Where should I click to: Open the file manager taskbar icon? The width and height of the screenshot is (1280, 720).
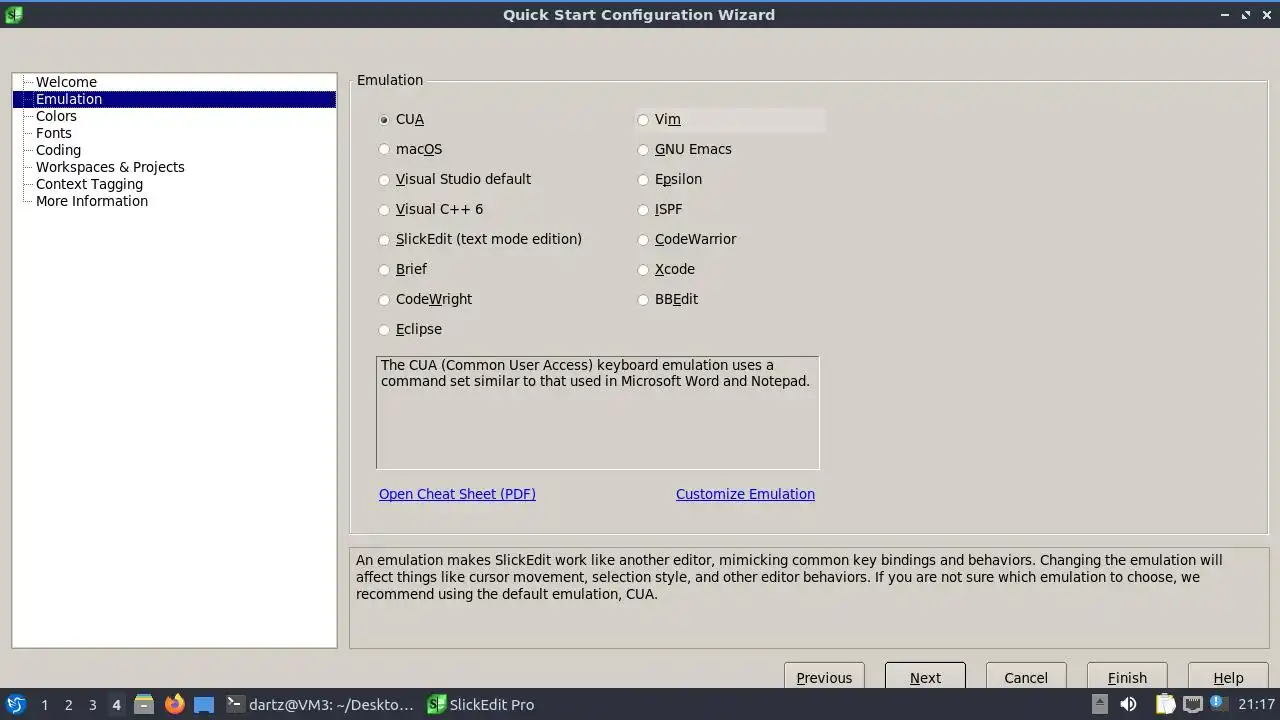coord(144,704)
